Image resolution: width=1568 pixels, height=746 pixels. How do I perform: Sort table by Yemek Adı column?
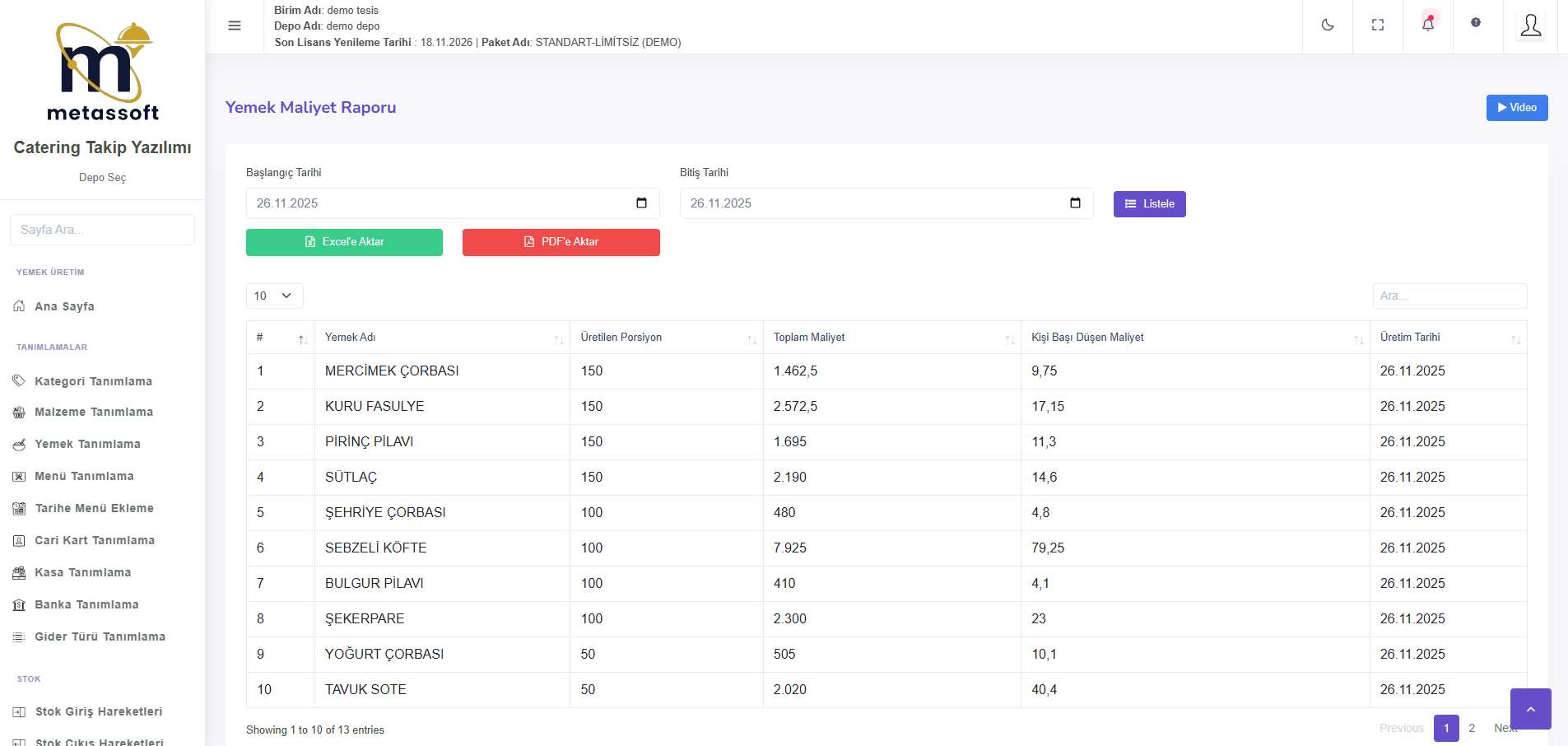442,338
